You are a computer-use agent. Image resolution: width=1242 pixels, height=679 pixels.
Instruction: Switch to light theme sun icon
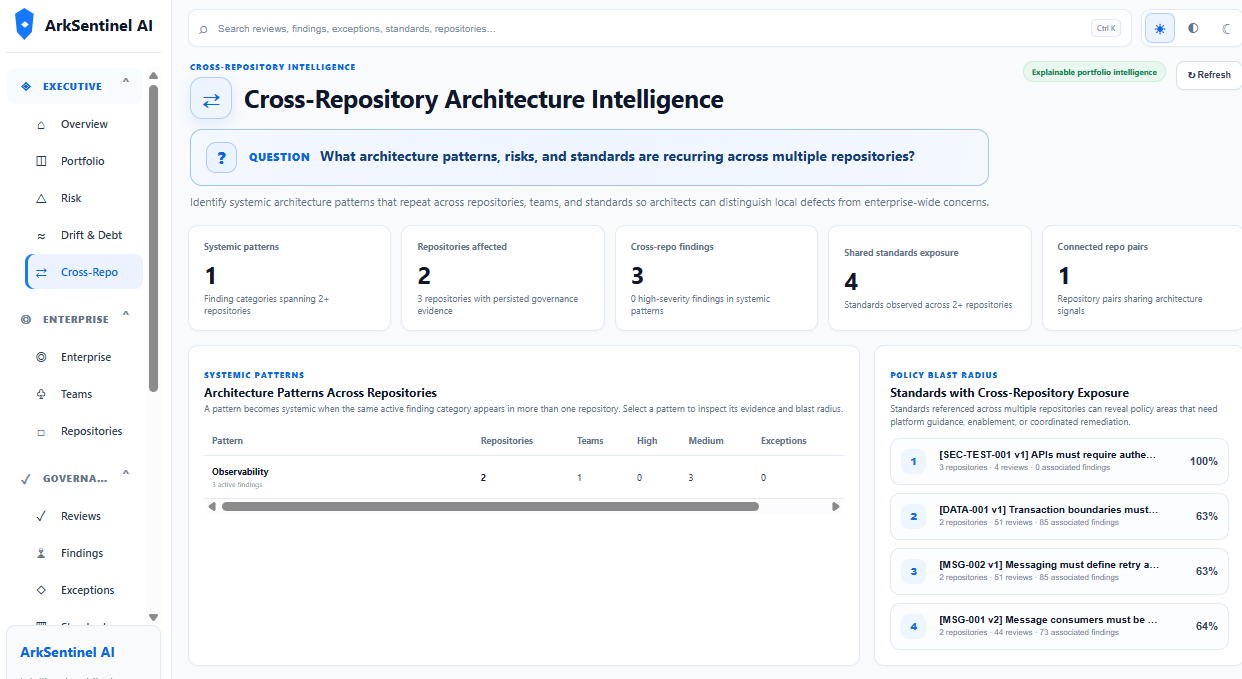point(1160,29)
